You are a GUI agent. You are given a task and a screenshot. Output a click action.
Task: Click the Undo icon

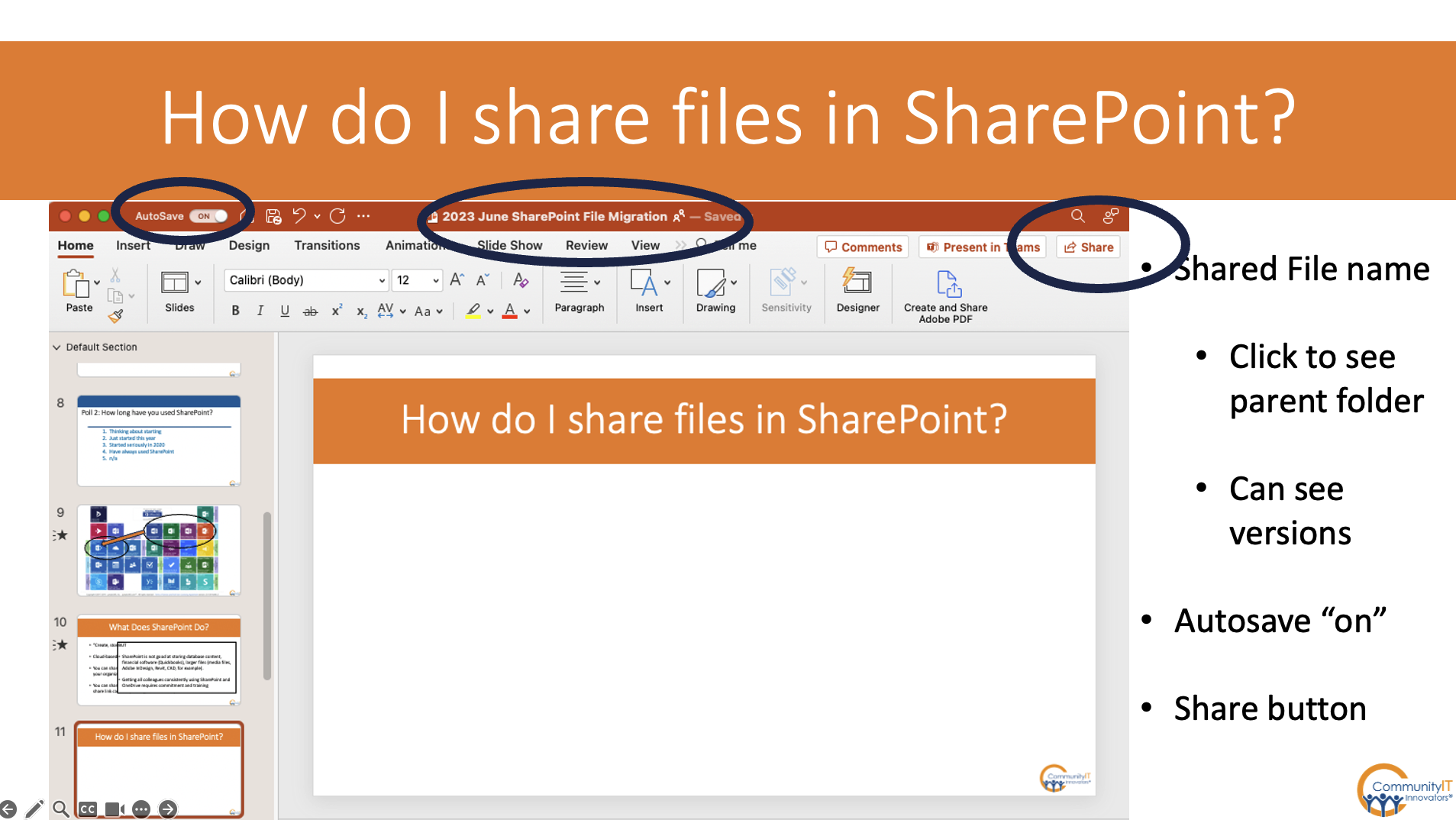300,216
